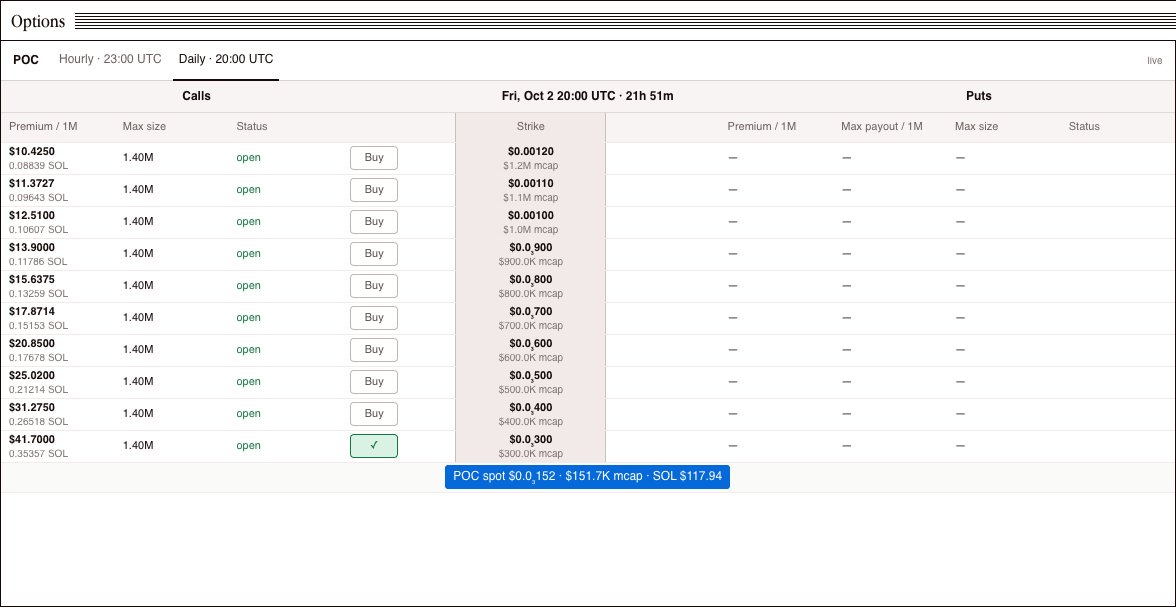Buy the $0.00120 strike call

(x=374, y=158)
